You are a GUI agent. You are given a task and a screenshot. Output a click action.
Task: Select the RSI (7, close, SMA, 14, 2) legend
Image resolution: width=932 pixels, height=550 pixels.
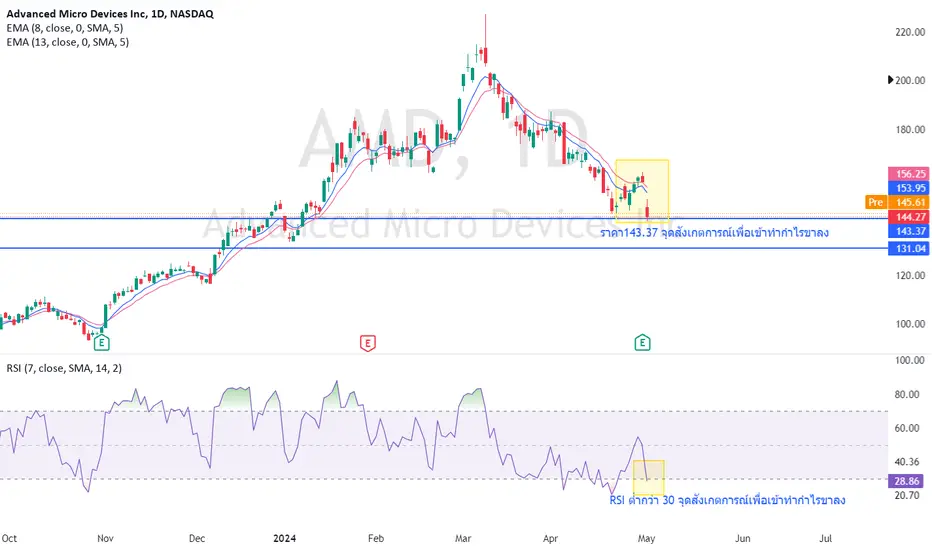(x=64, y=368)
